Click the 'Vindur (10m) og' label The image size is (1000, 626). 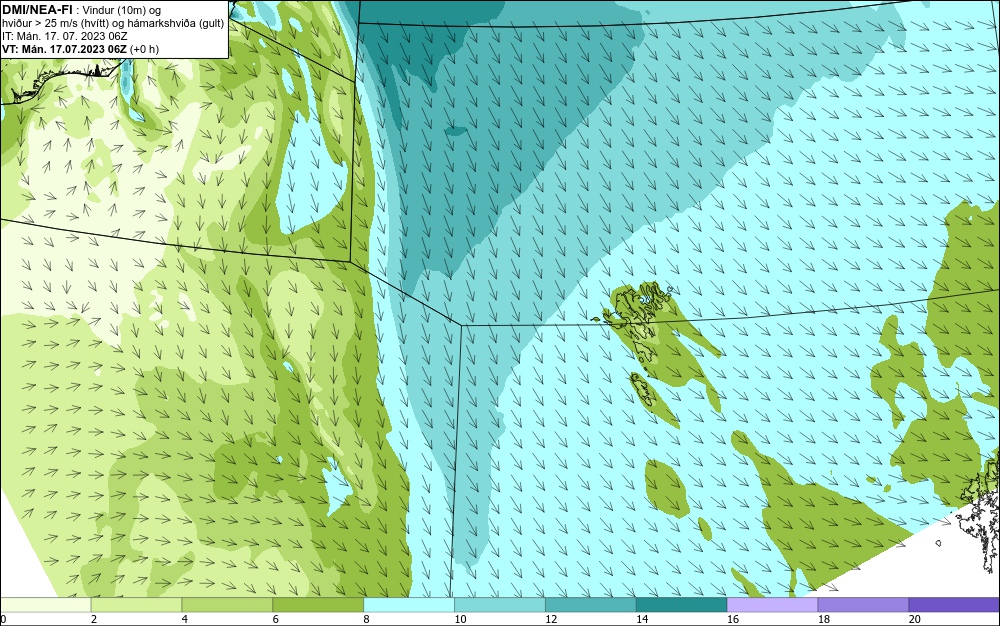click(123, 10)
